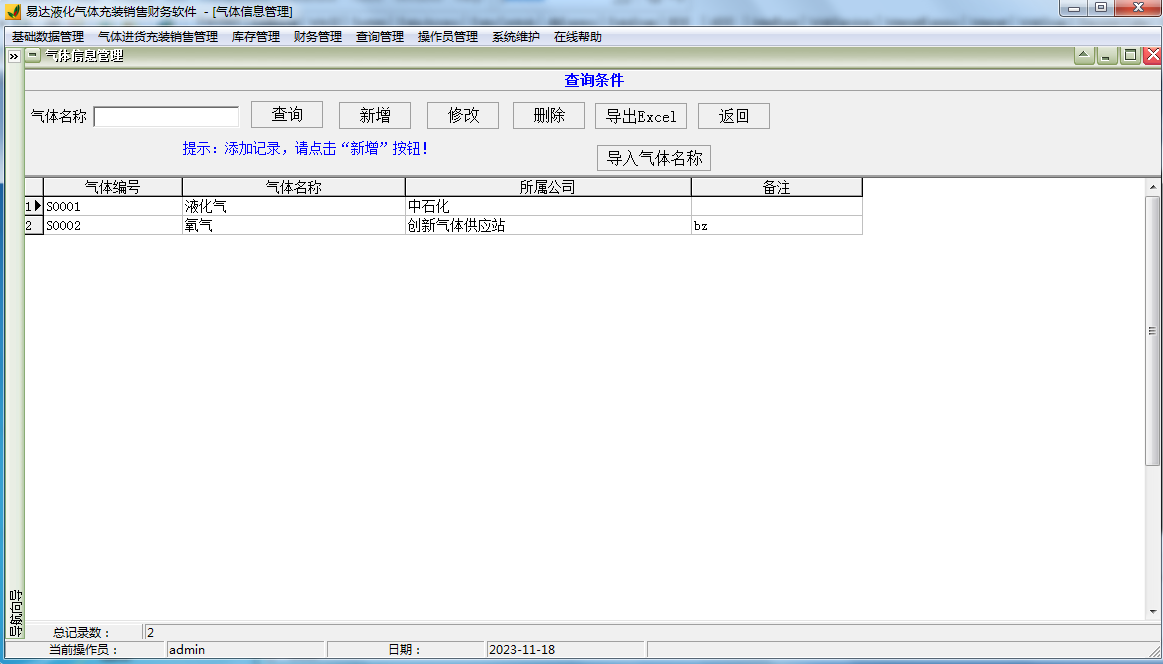Viewport: 1163px width, 664px height.
Task: Open the 查询管理 menu
Action: click(x=380, y=36)
